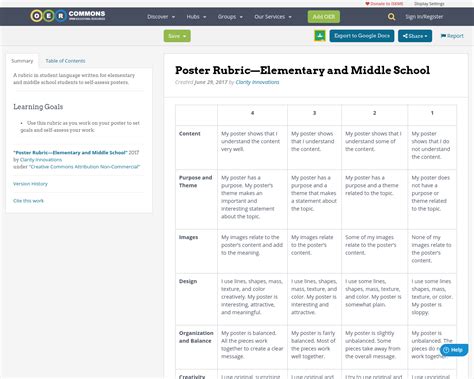Viewport: 474px width, 379px height.
Task: Click the Add OER button
Action: click(x=324, y=17)
